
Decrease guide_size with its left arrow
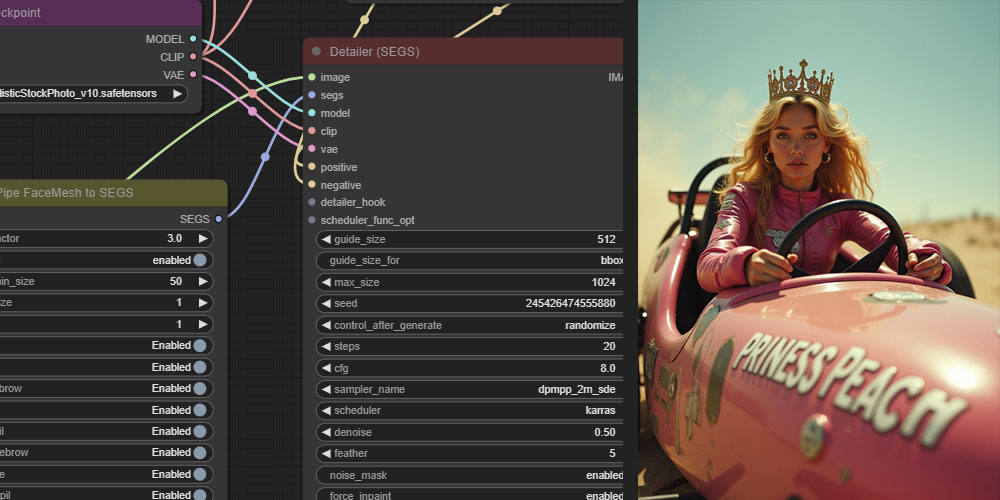[326, 239]
